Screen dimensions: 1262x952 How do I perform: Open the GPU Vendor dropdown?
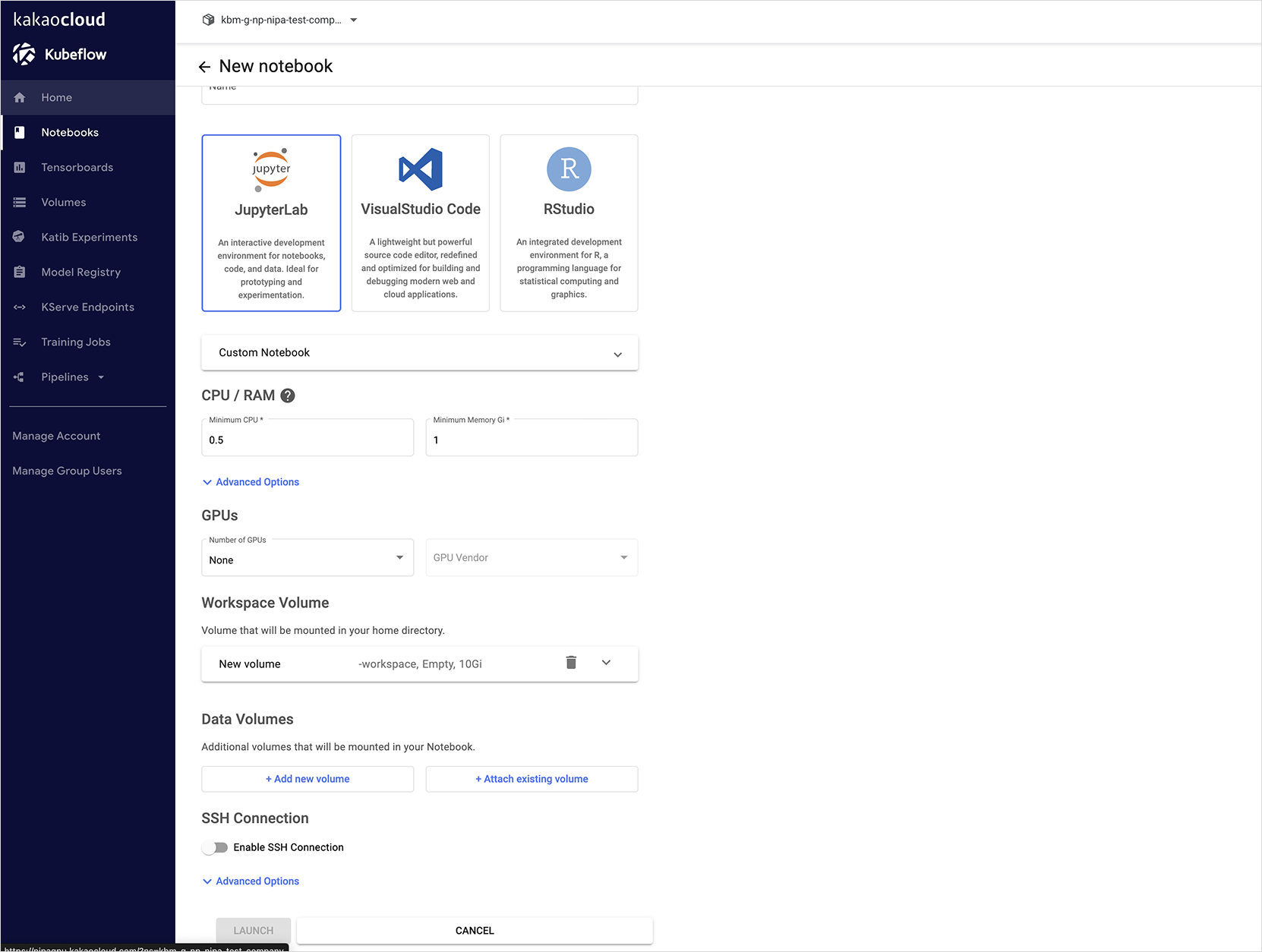532,558
